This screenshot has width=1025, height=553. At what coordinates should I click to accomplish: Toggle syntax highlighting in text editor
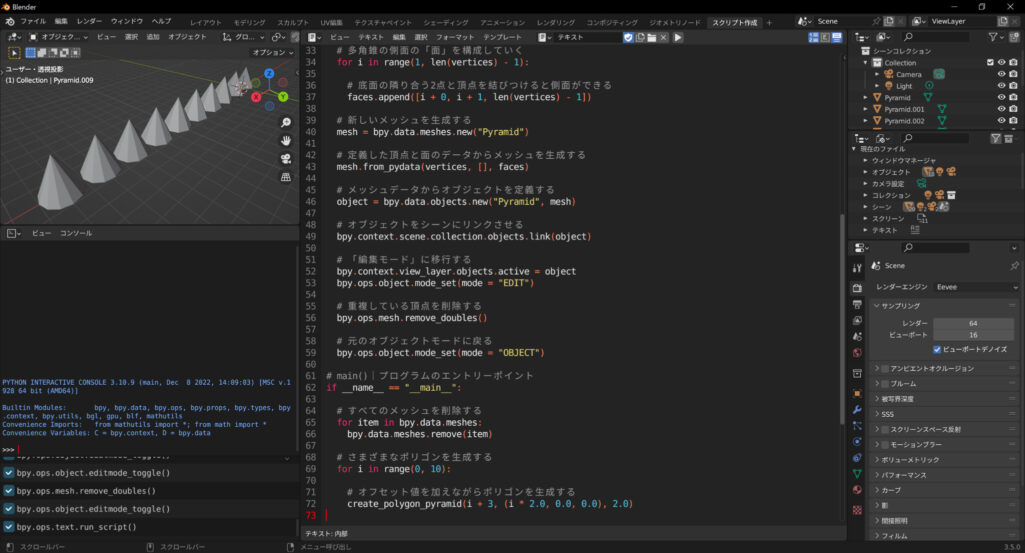[x=837, y=37]
